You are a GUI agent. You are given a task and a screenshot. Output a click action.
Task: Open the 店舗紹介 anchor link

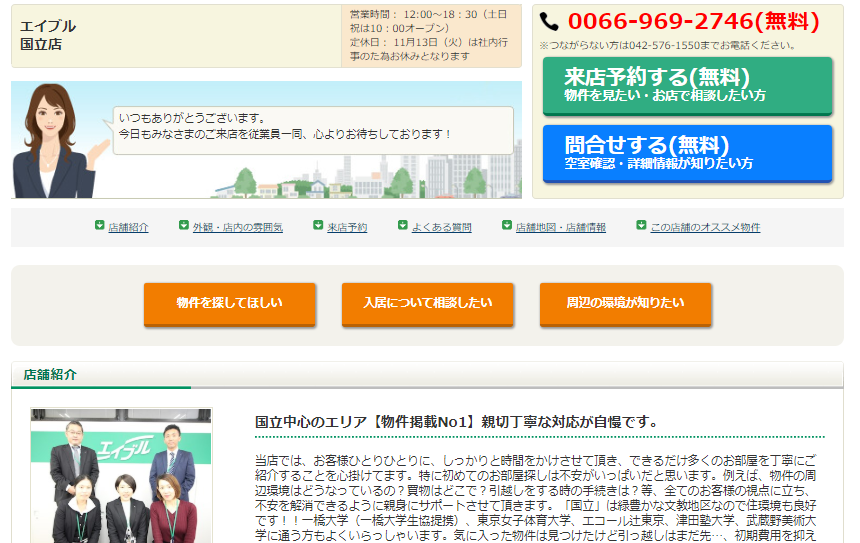(128, 228)
